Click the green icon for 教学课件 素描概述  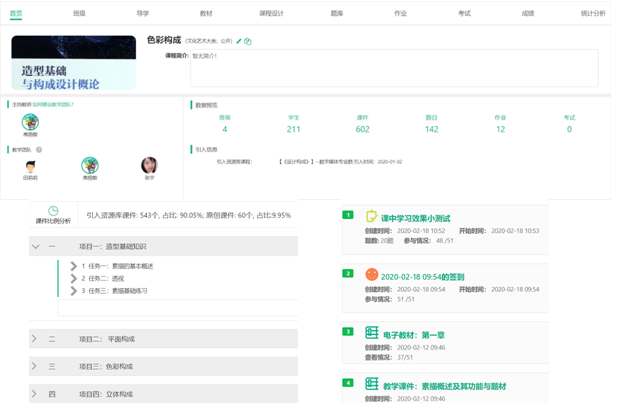click(372, 384)
